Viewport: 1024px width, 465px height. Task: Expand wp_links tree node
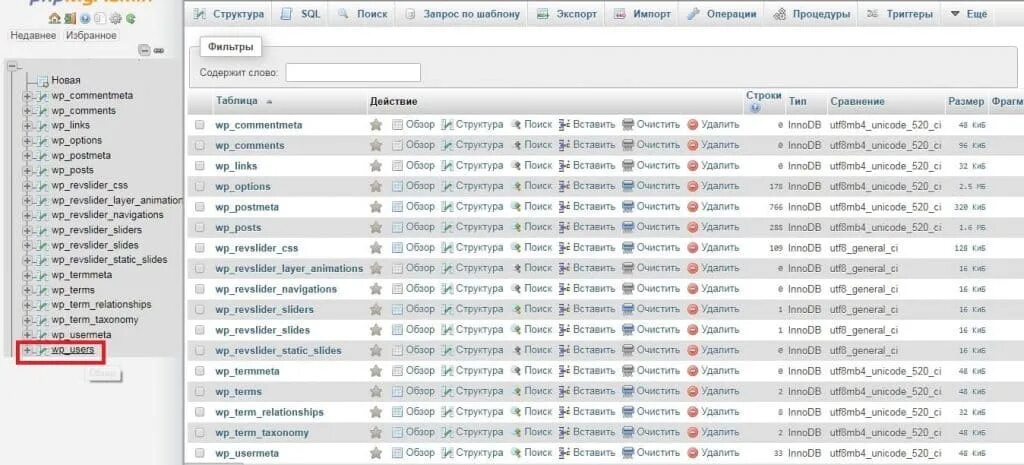(x=27, y=125)
